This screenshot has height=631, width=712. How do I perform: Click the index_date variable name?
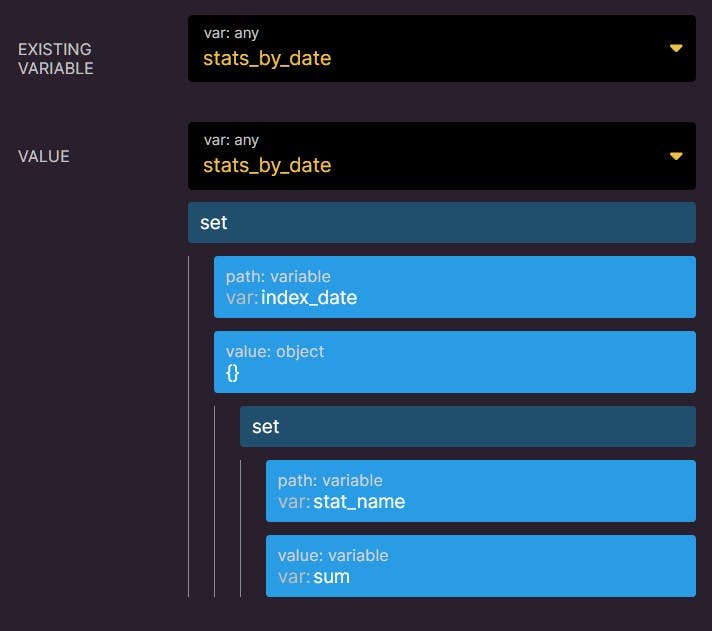[x=309, y=298]
